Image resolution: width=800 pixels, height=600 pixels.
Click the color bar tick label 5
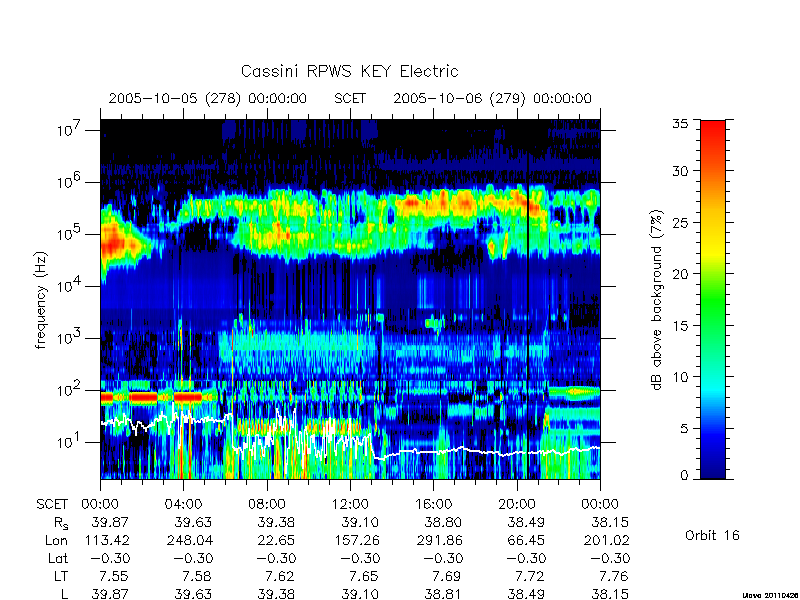(x=685, y=428)
